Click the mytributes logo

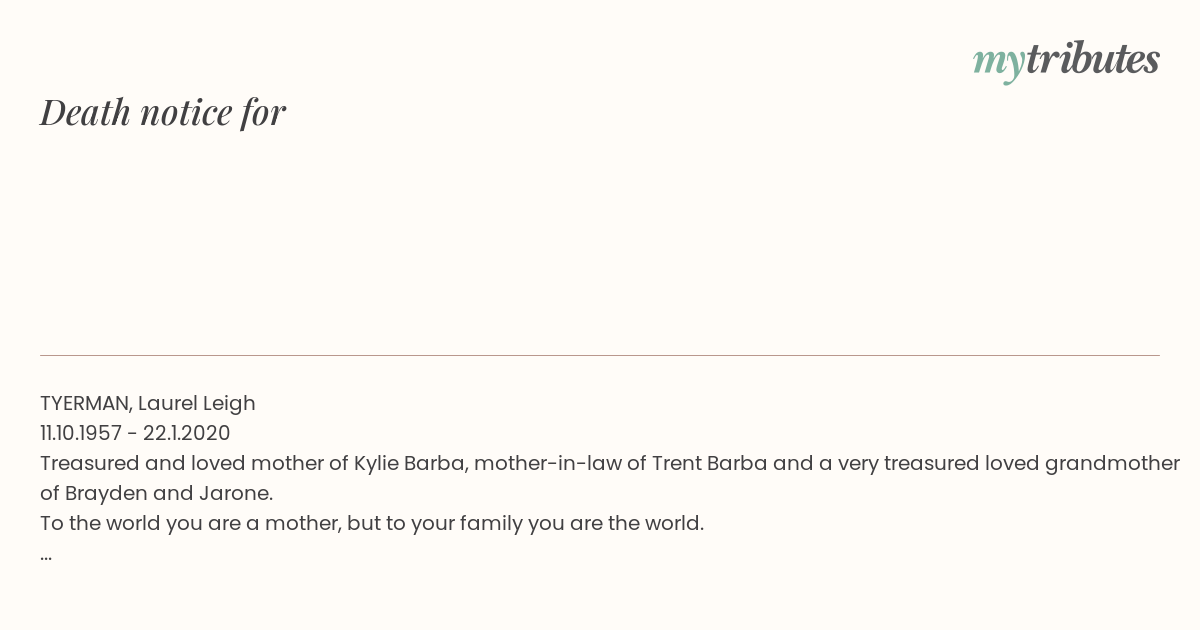point(1065,60)
